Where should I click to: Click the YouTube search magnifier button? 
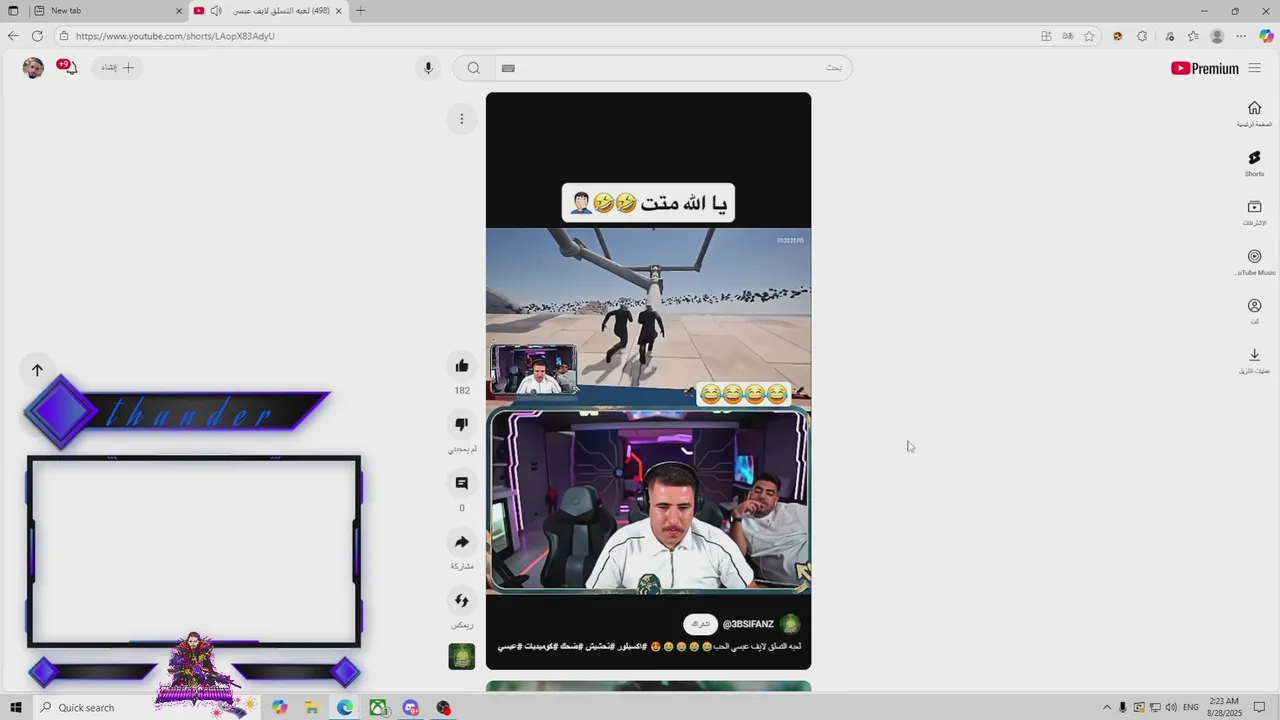click(x=473, y=68)
